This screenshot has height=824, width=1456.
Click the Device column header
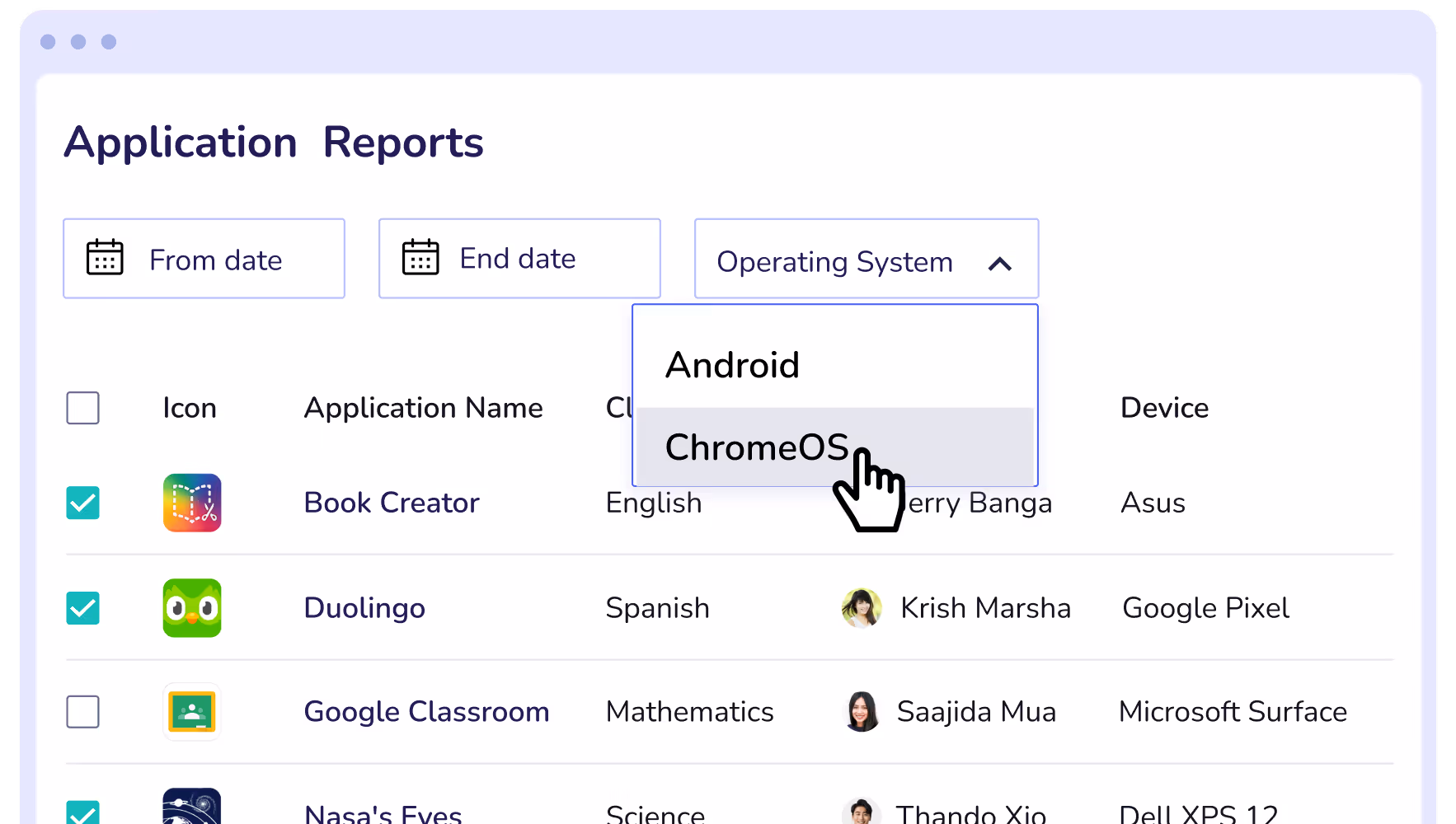pyautogui.click(x=1164, y=408)
